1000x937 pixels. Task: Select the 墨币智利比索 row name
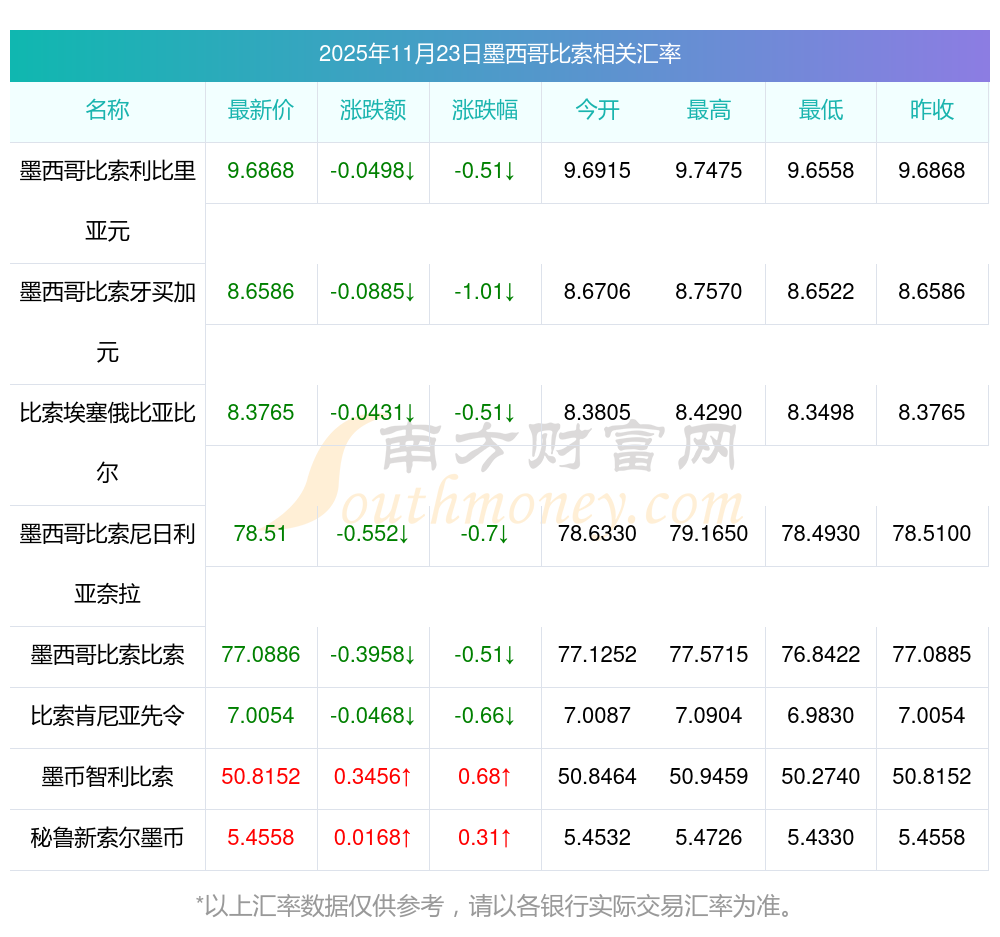(x=107, y=777)
